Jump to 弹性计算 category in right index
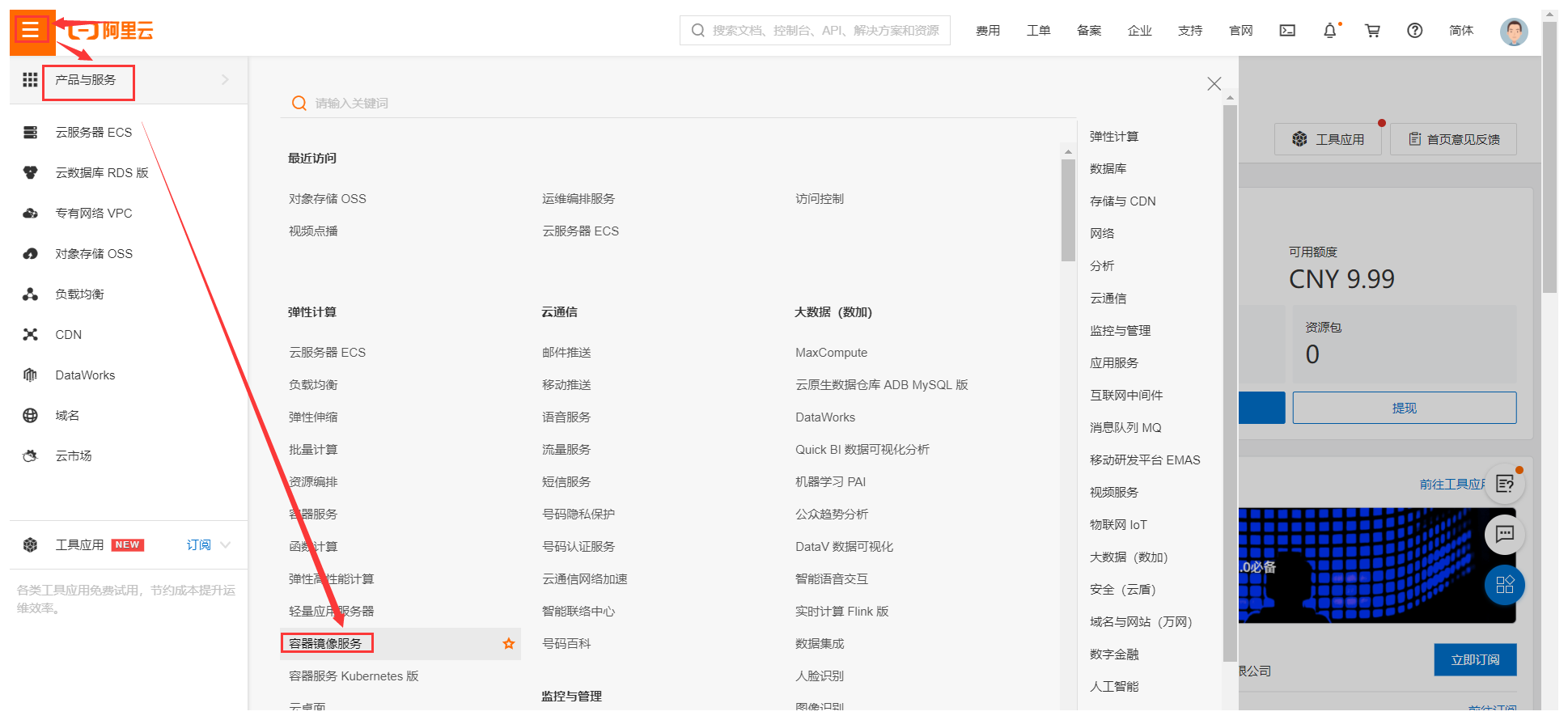This screenshot has height=720, width=1568. click(1114, 136)
